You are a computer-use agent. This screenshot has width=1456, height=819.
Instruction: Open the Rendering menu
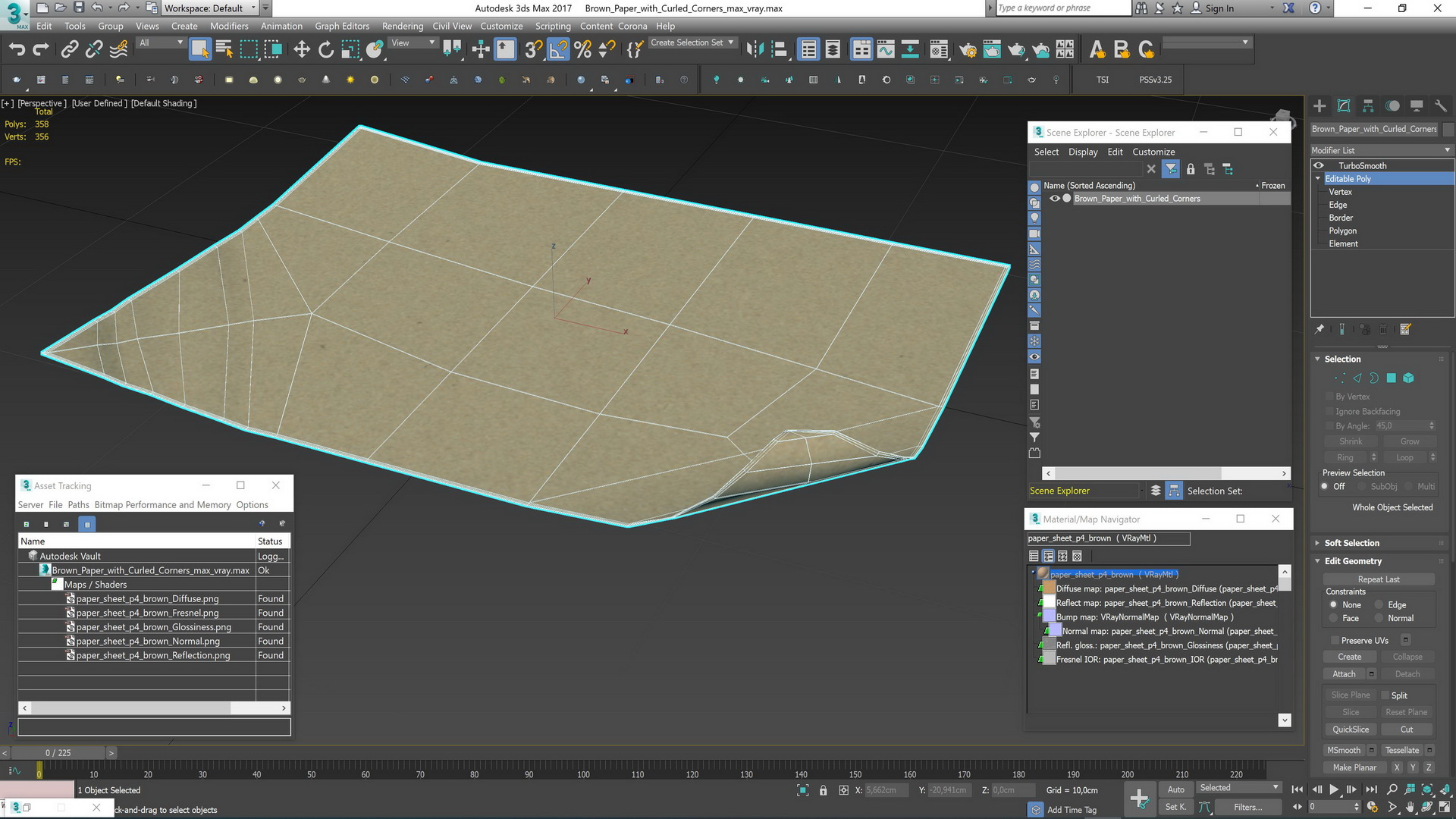(402, 26)
